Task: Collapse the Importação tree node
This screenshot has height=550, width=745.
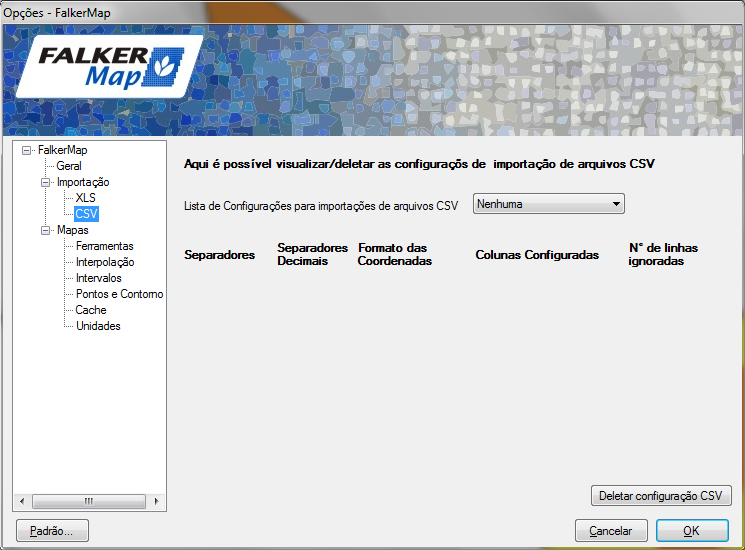Action: tap(46, 182)
